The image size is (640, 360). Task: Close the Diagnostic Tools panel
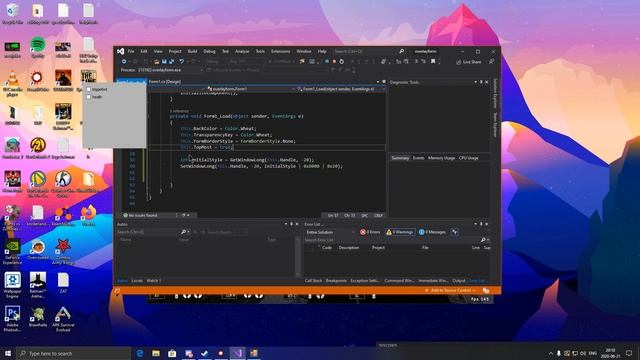(487, 82)
